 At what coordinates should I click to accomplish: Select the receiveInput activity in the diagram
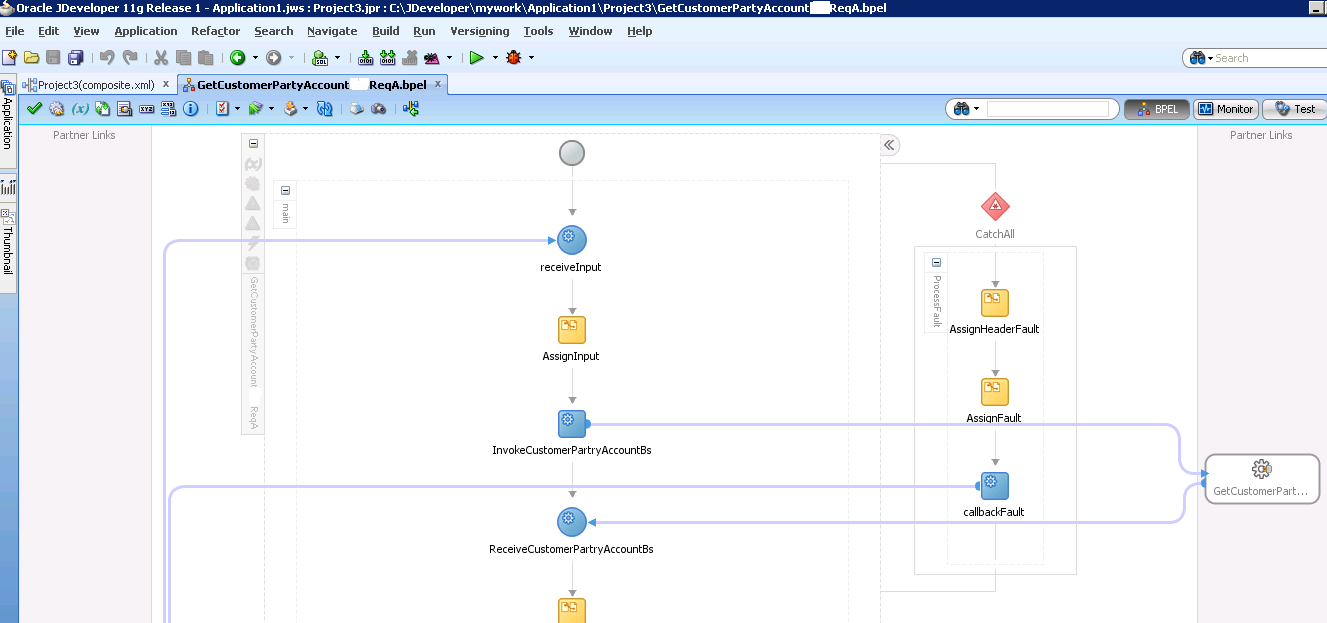point(571,239)
